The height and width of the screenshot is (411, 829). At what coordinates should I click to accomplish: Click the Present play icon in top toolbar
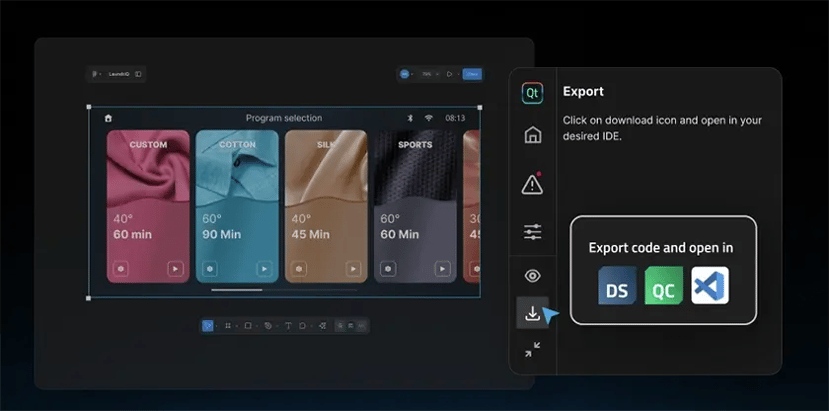coord(449,74)
